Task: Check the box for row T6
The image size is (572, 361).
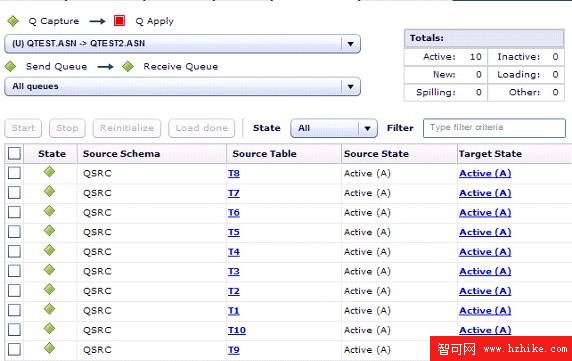Action: [14, 212]
